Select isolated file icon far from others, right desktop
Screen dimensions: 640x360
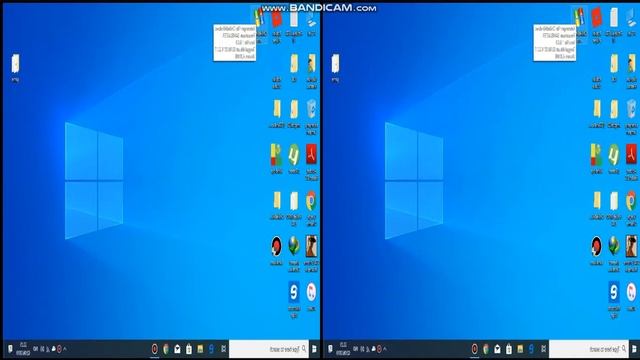335,64
